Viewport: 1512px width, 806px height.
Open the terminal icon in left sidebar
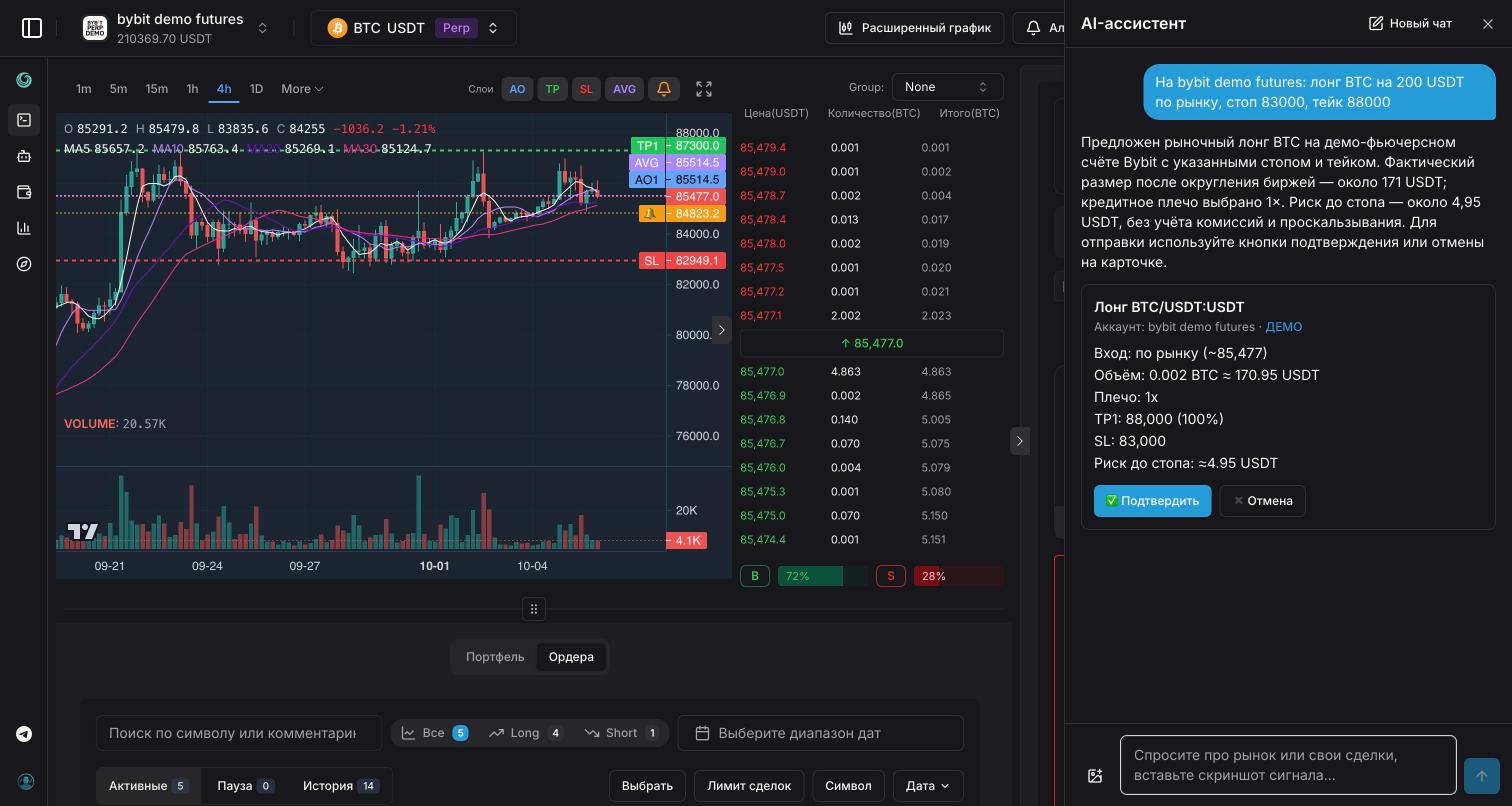24,120
